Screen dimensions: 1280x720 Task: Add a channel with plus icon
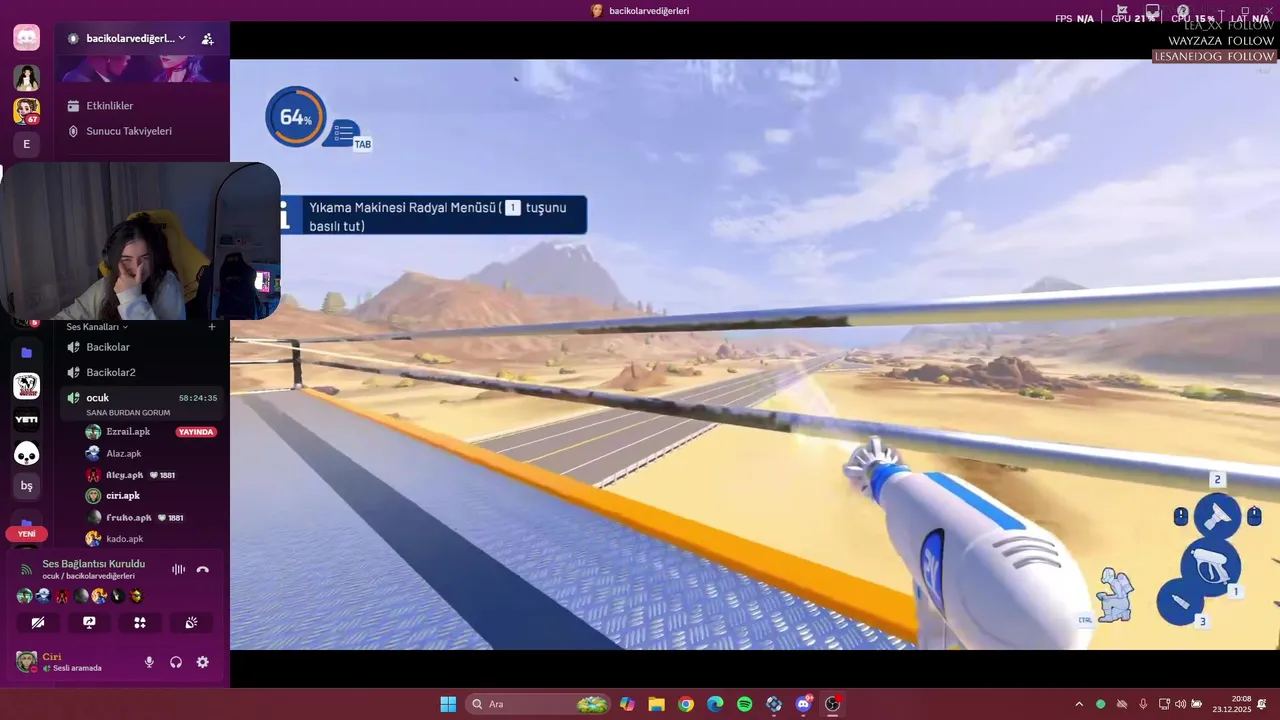pyautogui.click(x=212, y=327)
